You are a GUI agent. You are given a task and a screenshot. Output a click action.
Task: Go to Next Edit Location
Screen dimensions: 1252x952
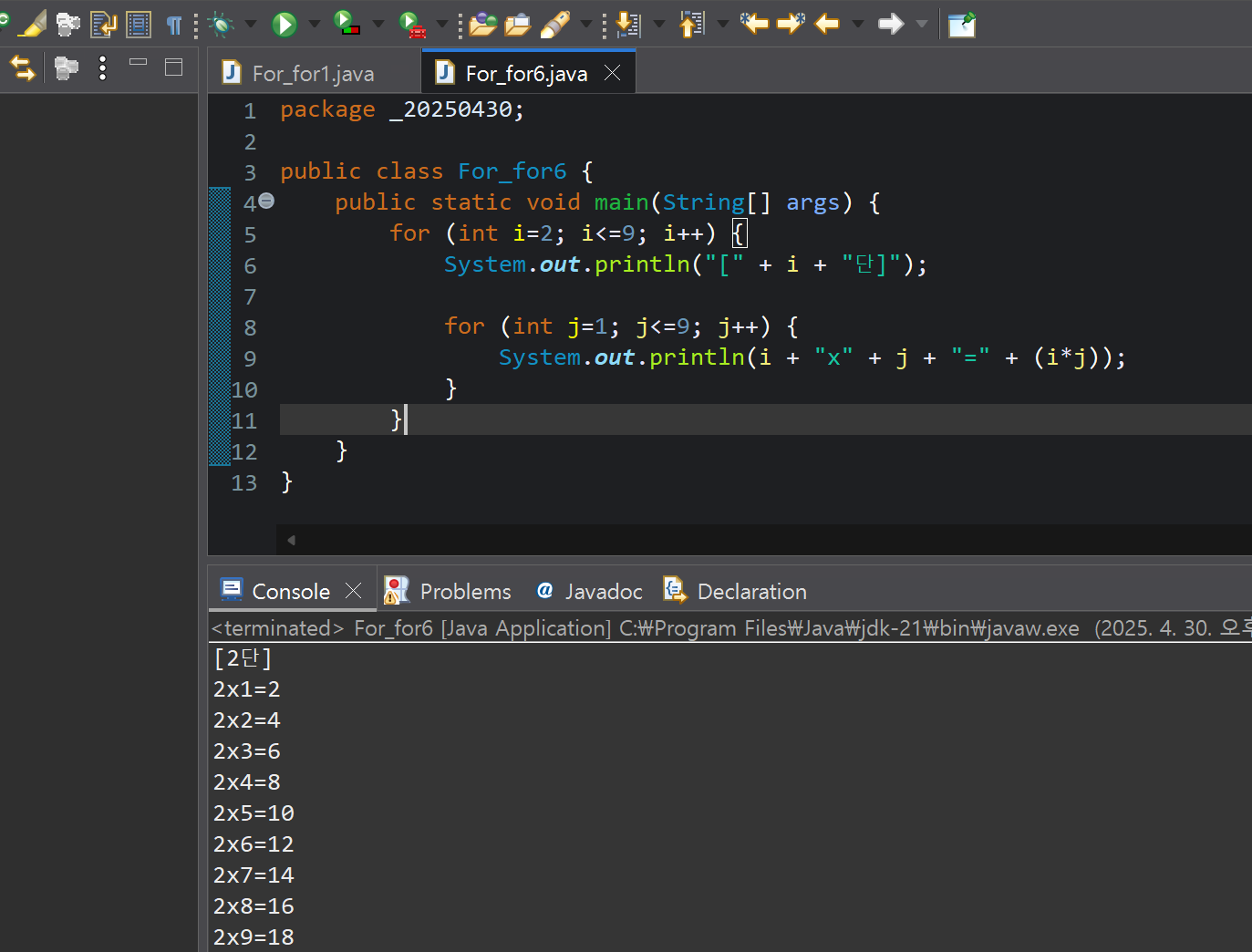pyautogui.click(x=791, y=23)
